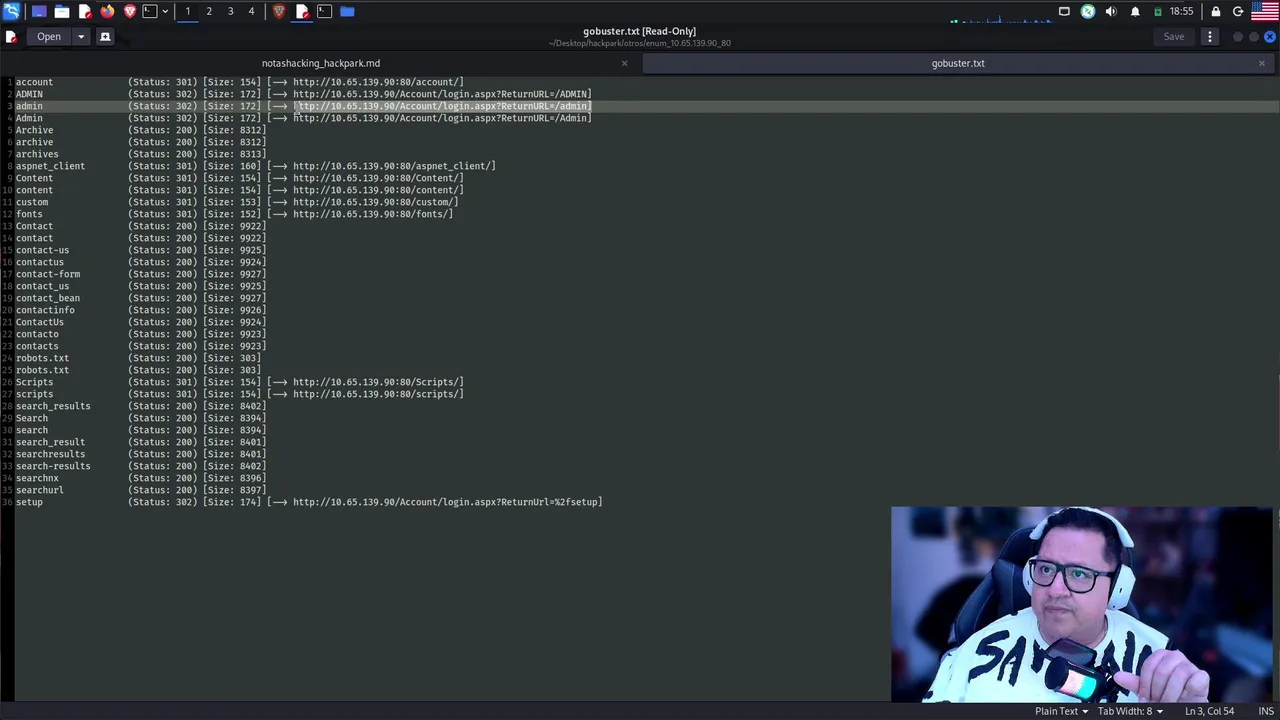Launch the text editor from panel launcher
This screenshot has height=720, width=1280.
[x=85, y=11]
